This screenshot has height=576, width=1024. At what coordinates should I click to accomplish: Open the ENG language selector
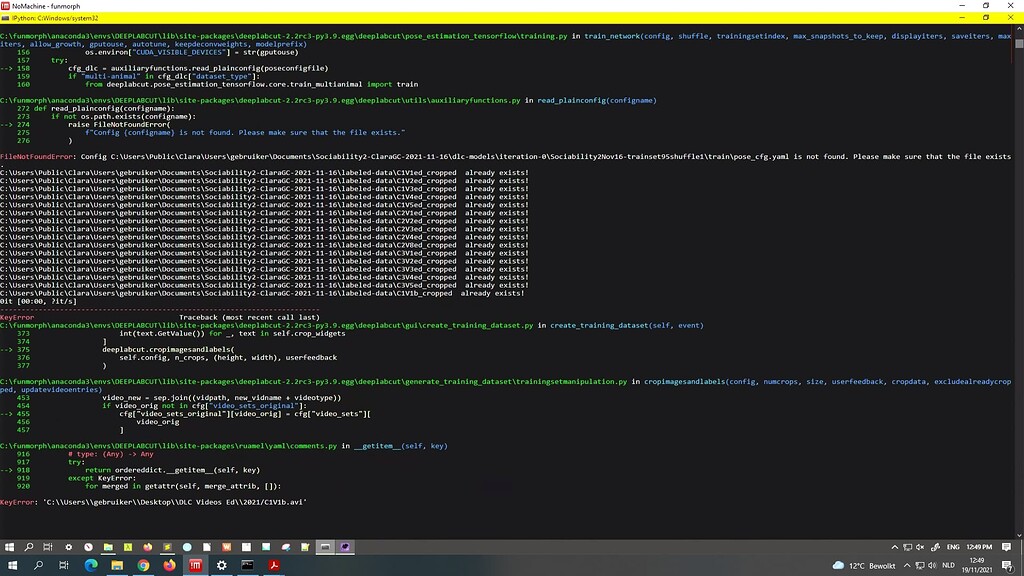click(x=954, y=547)
